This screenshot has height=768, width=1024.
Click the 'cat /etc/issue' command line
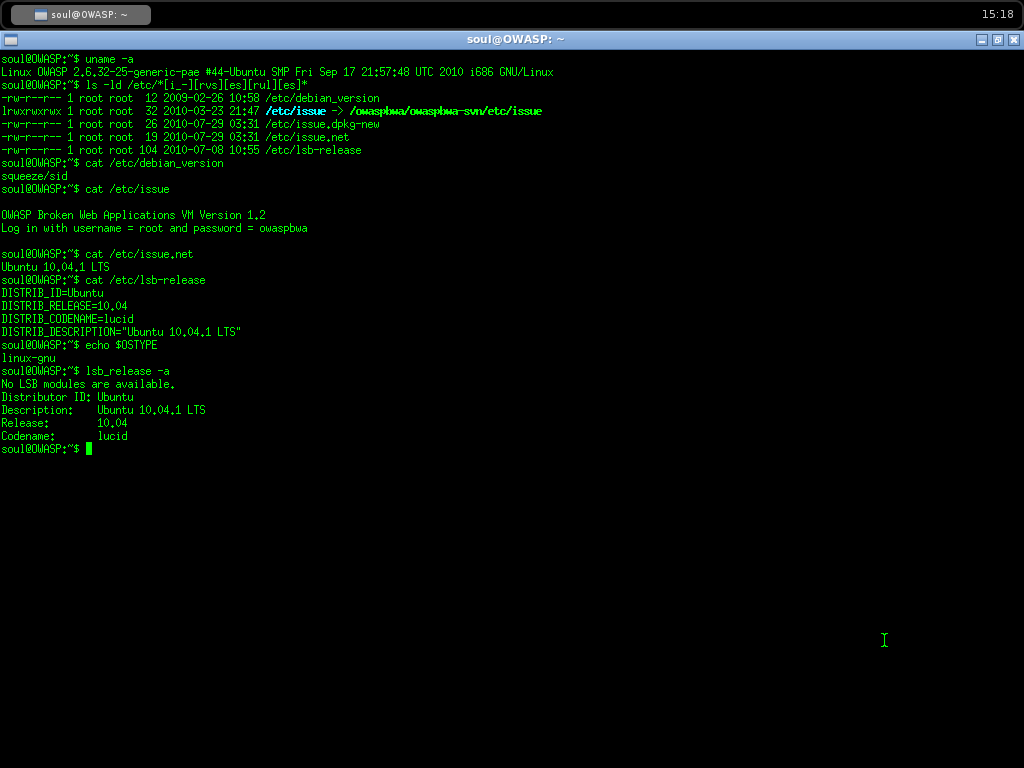point(86,189)
